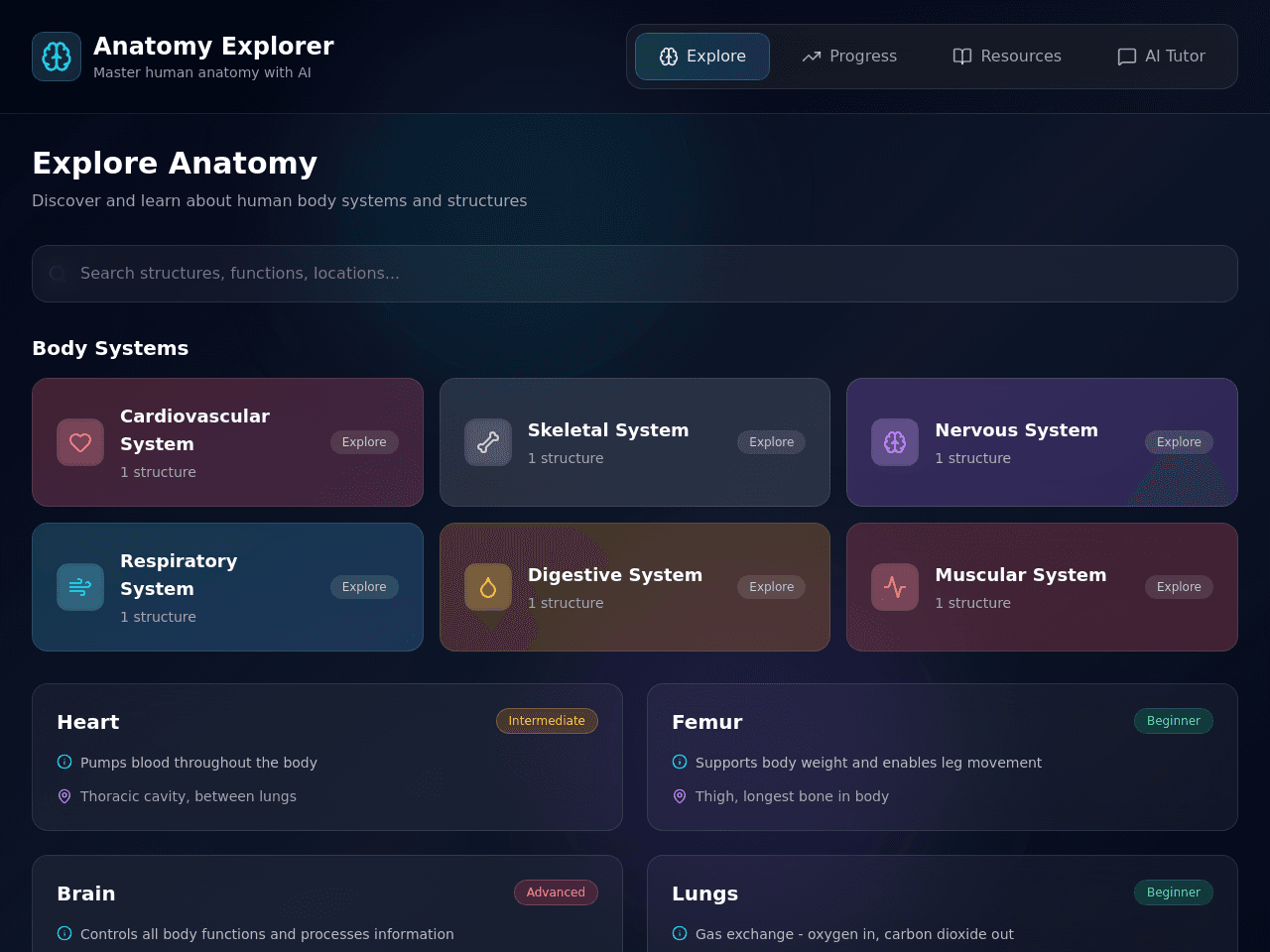1270x952 pixels.
Task: Click the Nervous System heading
Action: pos(1017,430)
